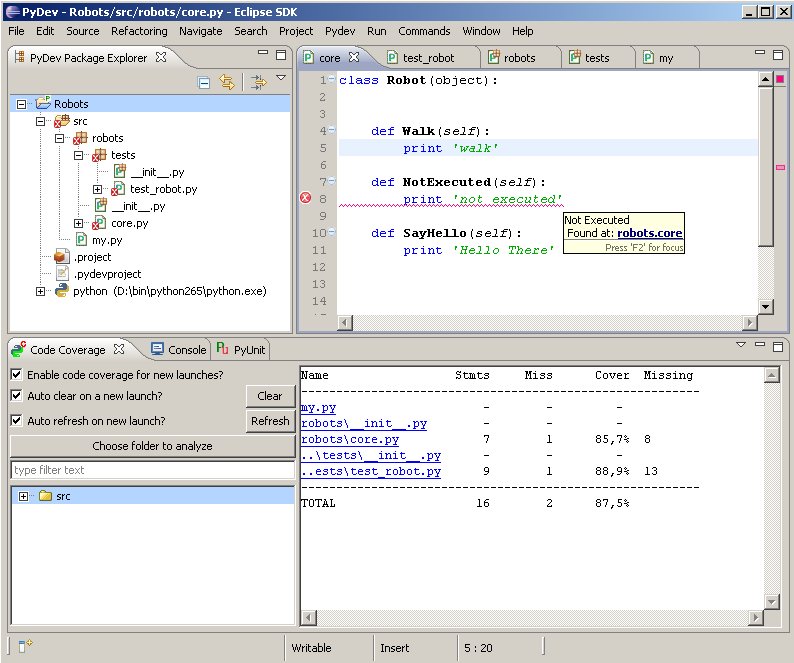Click the Refresh button

click(x=270, y=421)
